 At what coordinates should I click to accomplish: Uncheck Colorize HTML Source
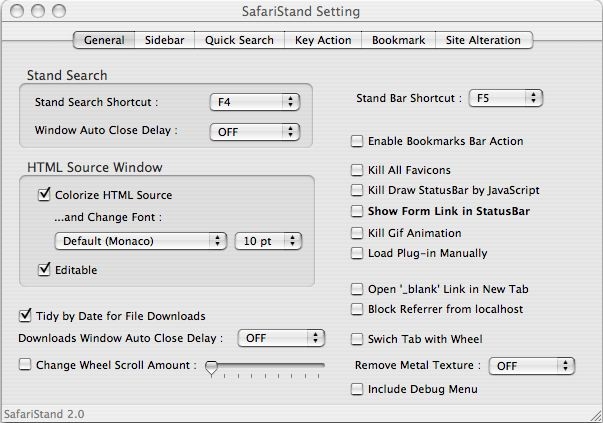coord(44,194)
